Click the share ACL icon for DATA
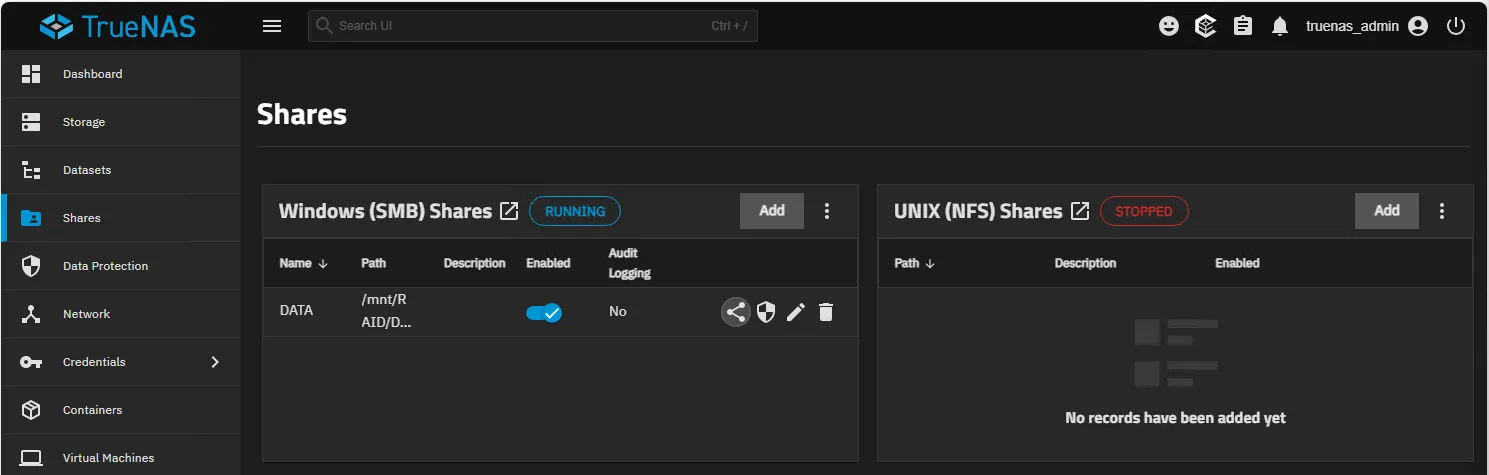This screenshot has width=1489, height=475. pyautogui.click(x=736, y=312)
